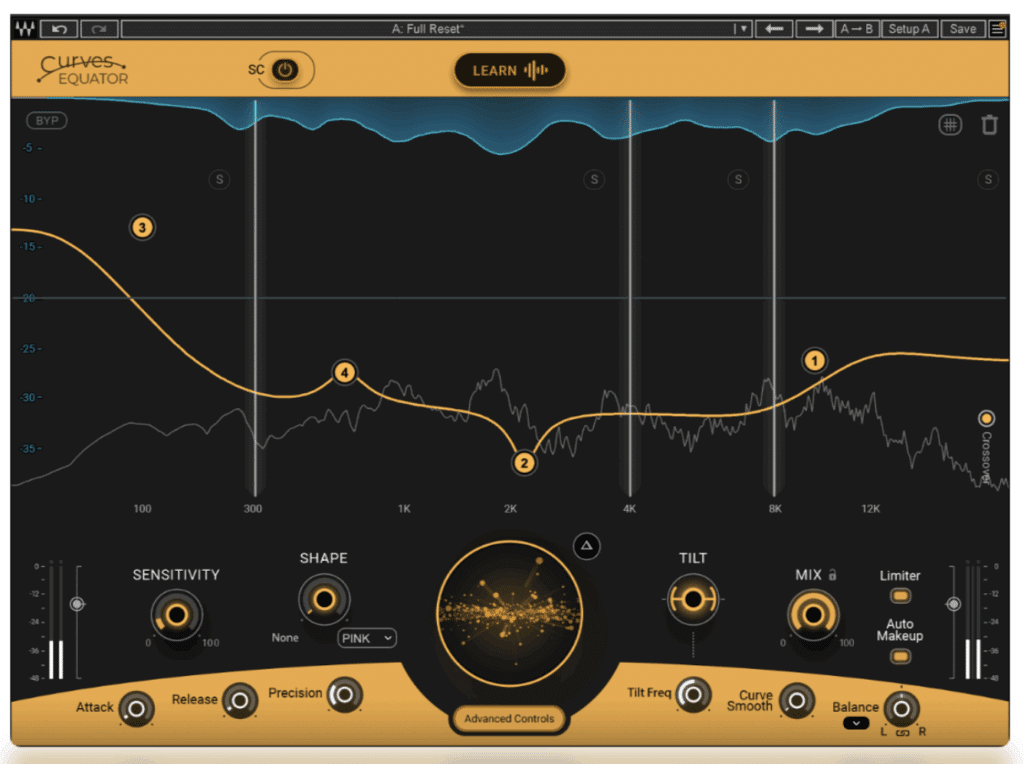The width and height of the screenshot is (1024, 764).
Task: Open the Balance mode dropdown chevron
Action: point(856,723)
